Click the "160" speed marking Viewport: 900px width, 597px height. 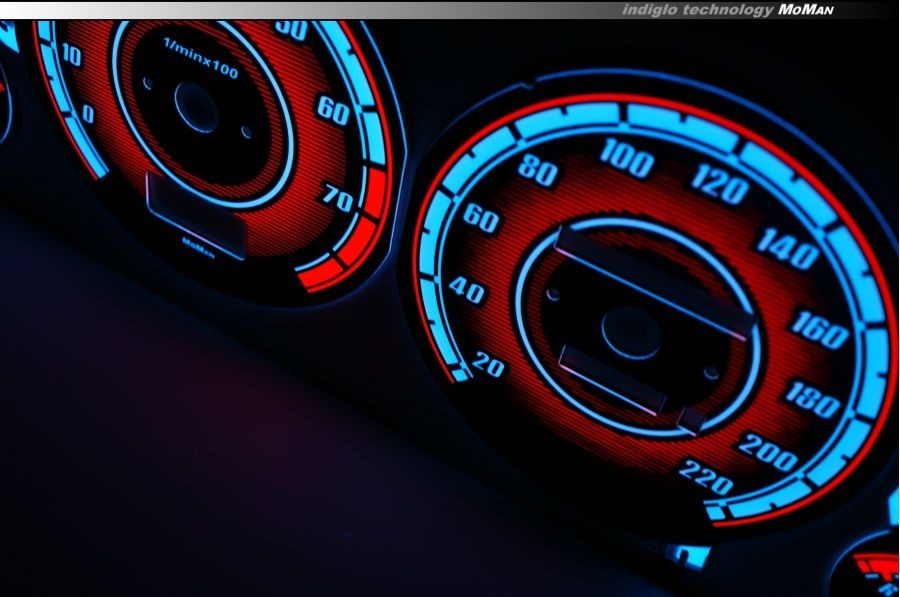819,330
